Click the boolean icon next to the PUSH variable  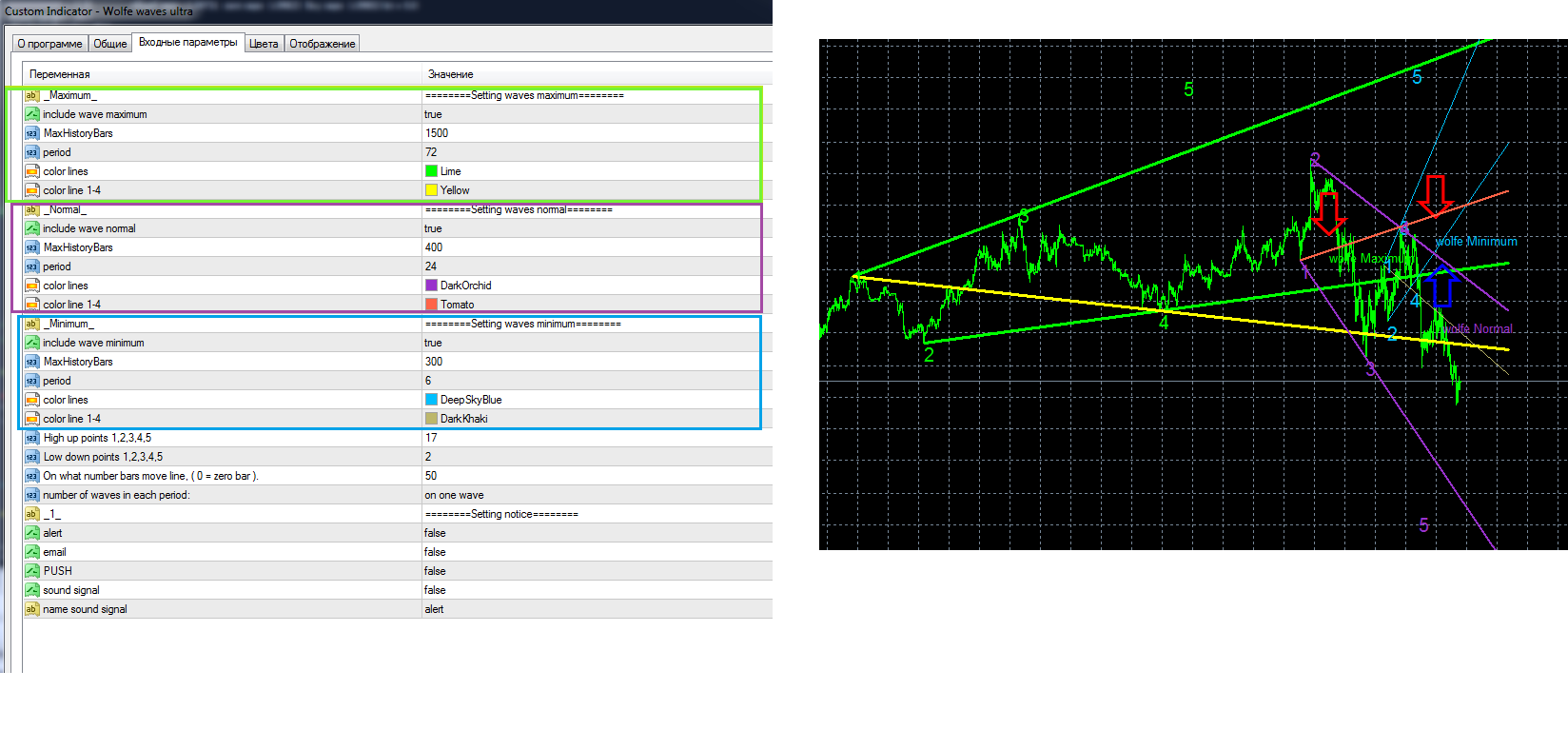(x=31, y=571)
